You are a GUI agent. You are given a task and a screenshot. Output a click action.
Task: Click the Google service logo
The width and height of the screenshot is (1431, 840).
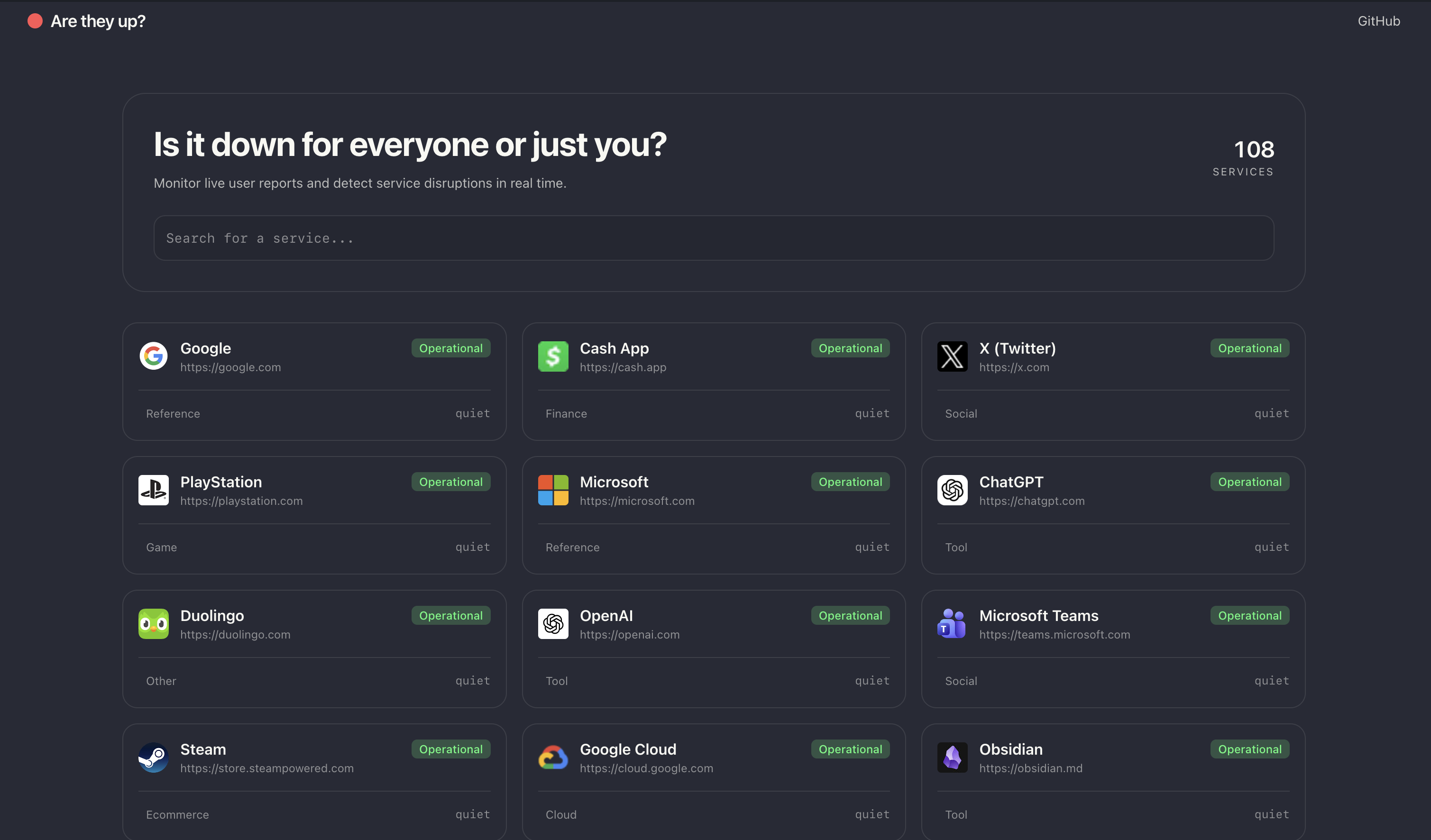[x=153, y=356]
